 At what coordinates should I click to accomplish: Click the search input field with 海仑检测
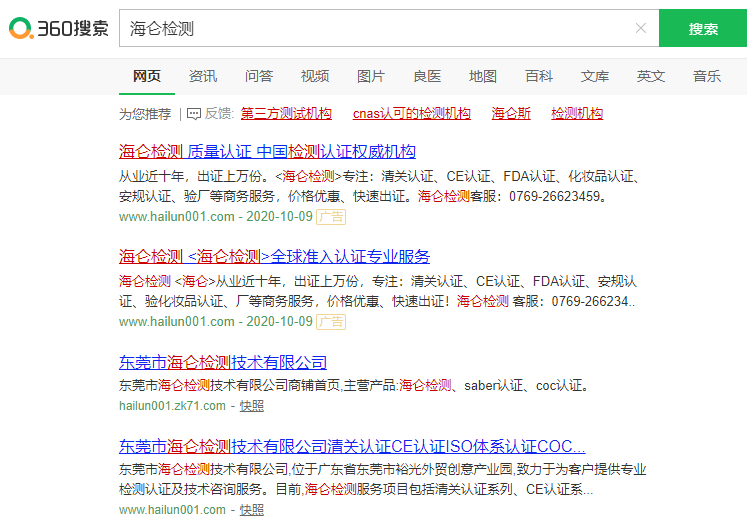(375, 29)
